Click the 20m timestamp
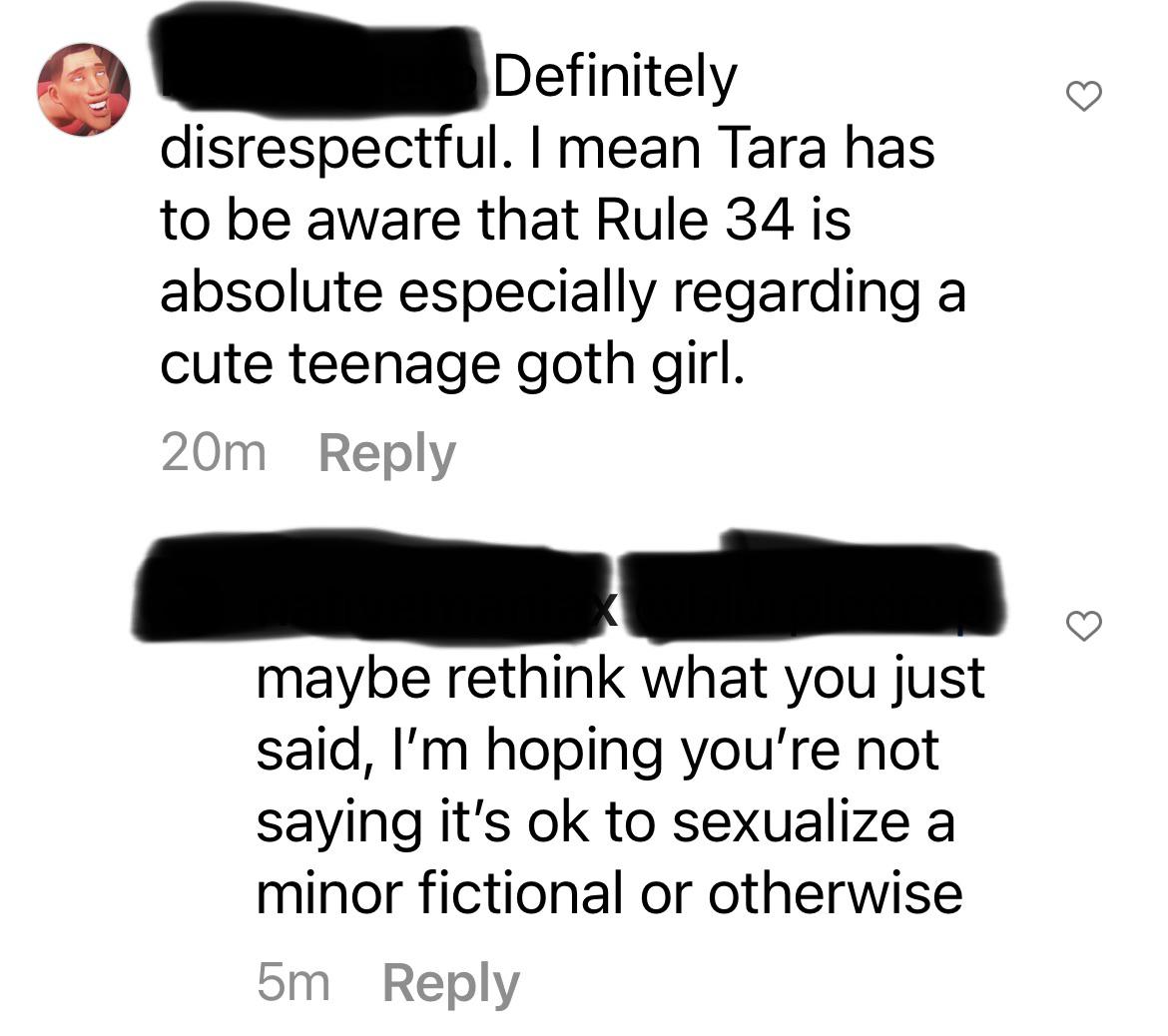The height and width of the screenshot is (1036, 1168). pos(213,453)
